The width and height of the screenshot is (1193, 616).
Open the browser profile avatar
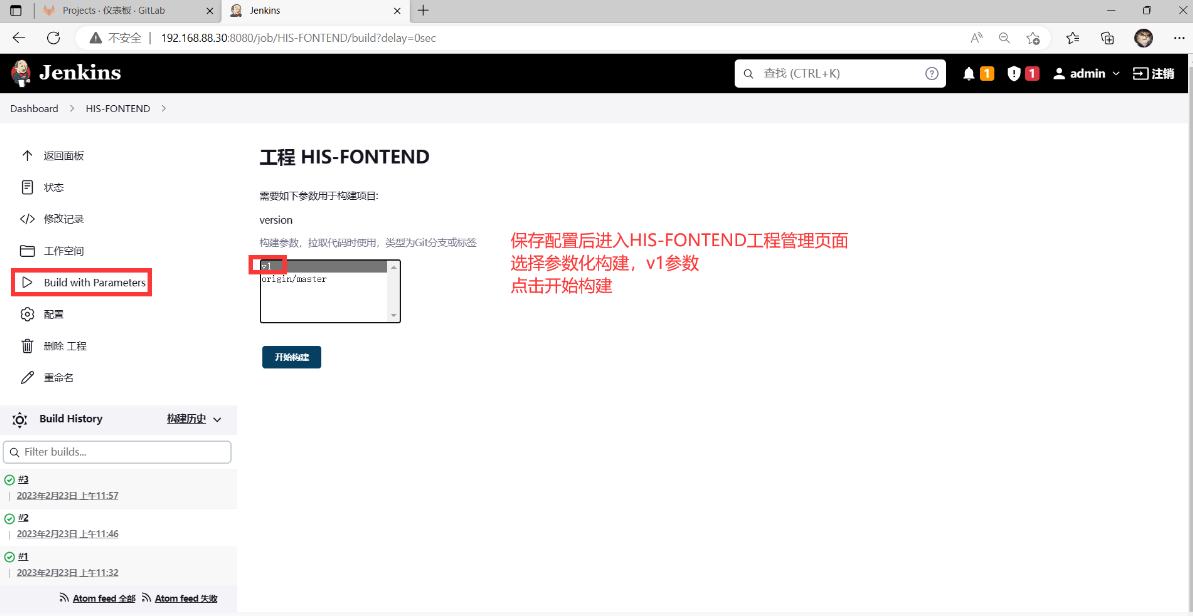pos(1143,38)
